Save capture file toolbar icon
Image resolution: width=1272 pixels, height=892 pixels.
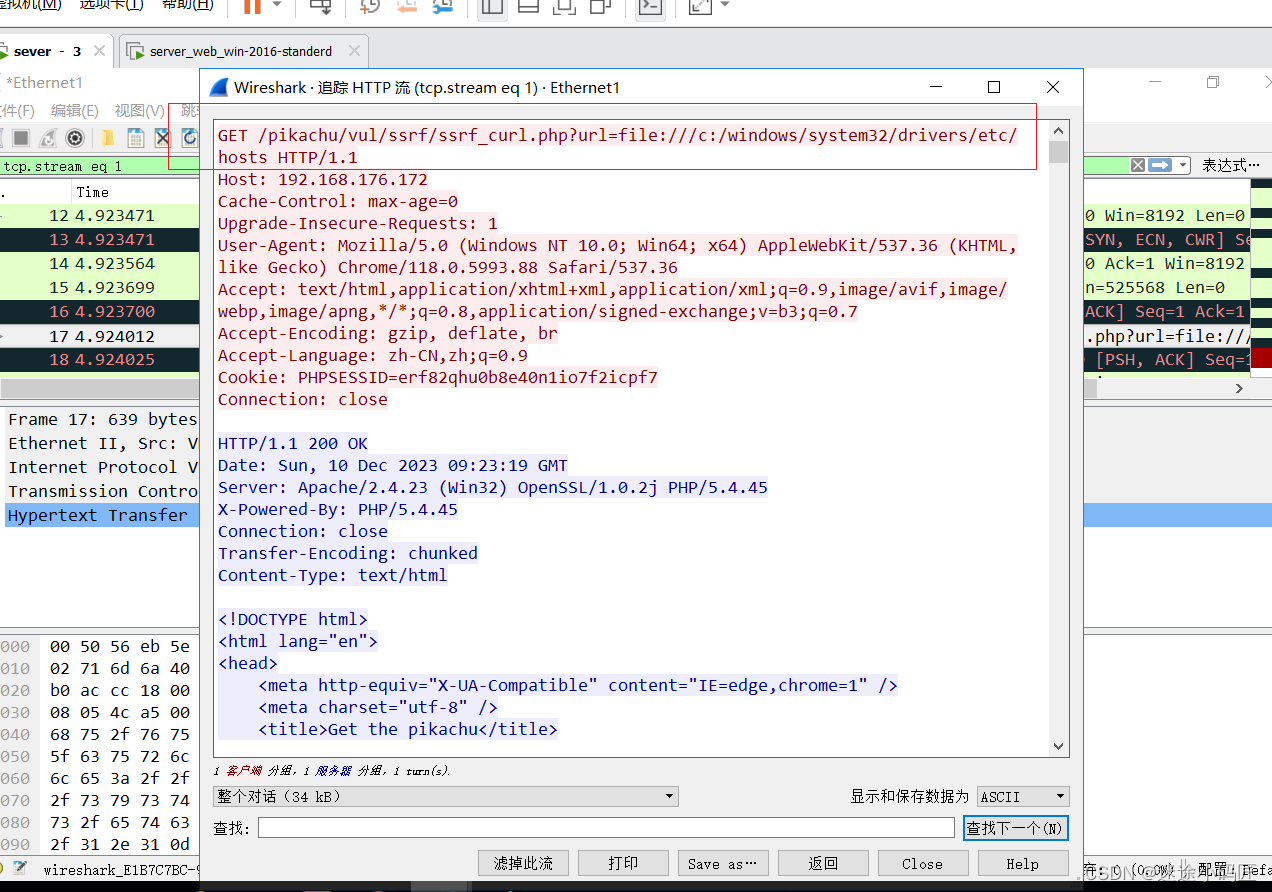135,137
